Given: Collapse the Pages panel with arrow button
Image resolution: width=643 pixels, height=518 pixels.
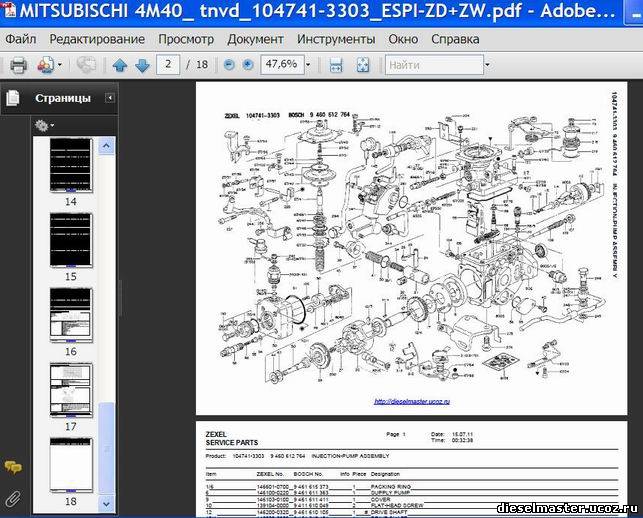Looking at the screenshot, I should click(x=109, y=98).
